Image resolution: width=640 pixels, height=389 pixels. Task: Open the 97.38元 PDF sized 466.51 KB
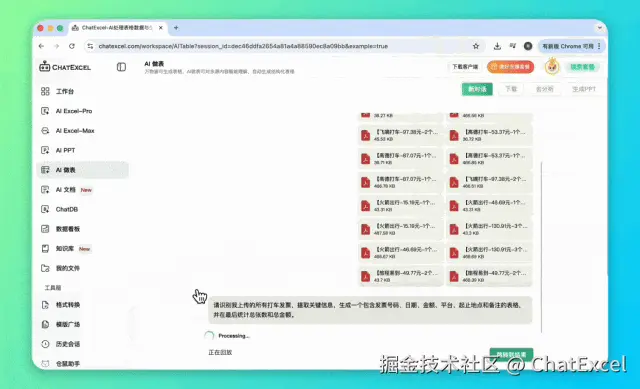click(x=489, y=182)
